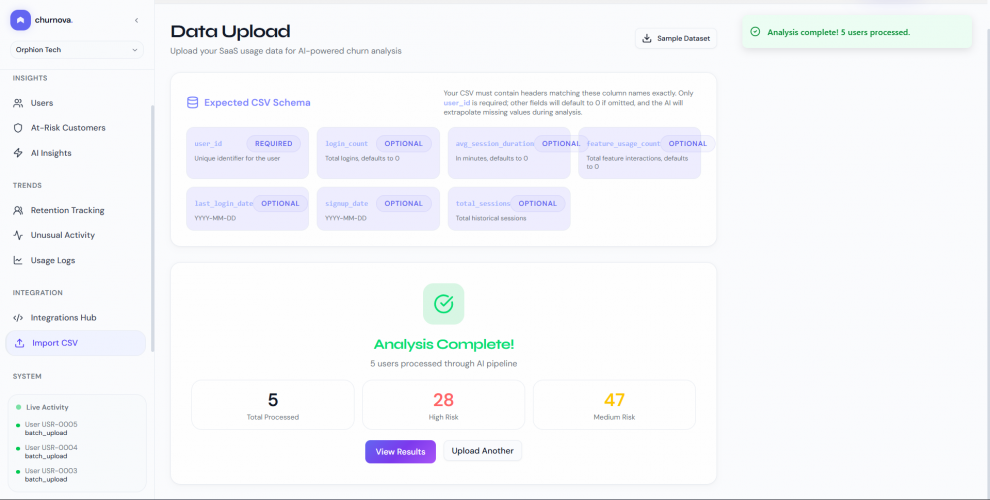This screenshot has width=990, height=500.
Task: Click the avg_session_duration field name
Action: click(x=495, y=143)
